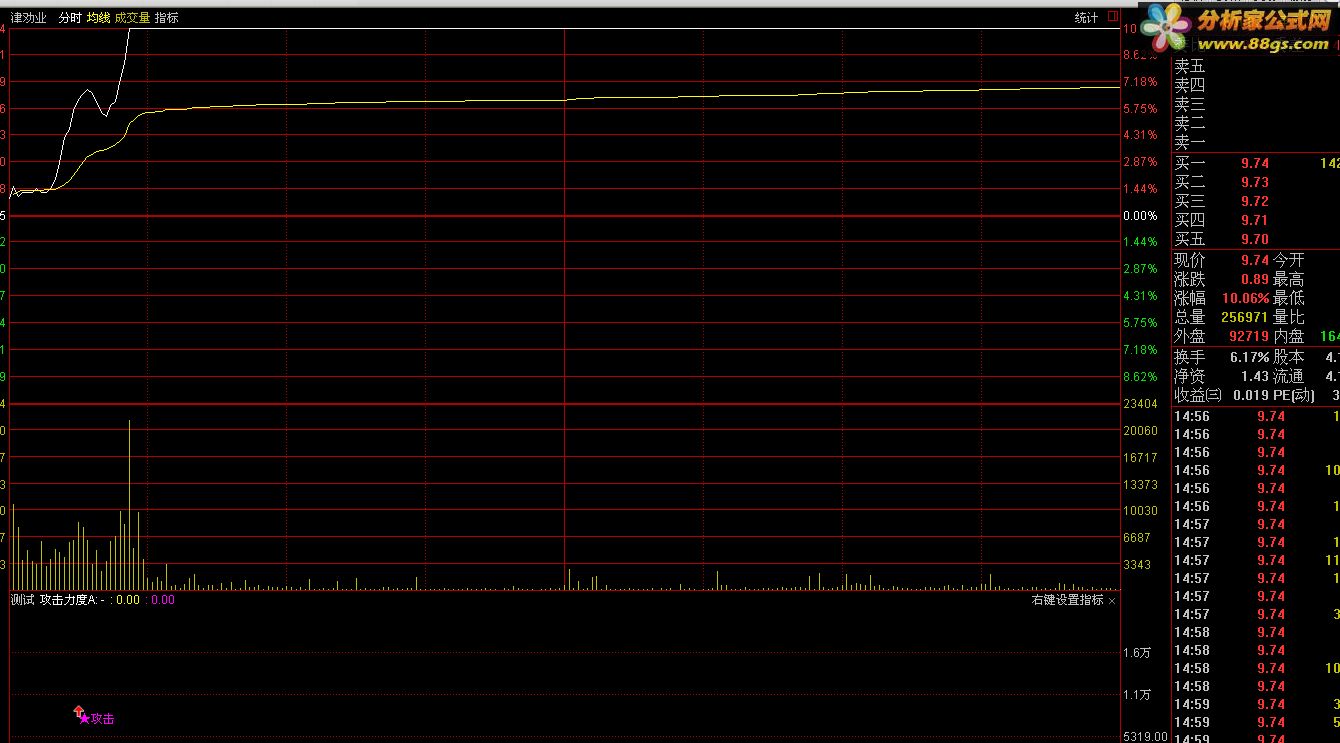The height and width of the screenshot is (743, 1340).
Task: Click the 买四 price 9.71
Action: (1255, 220)
